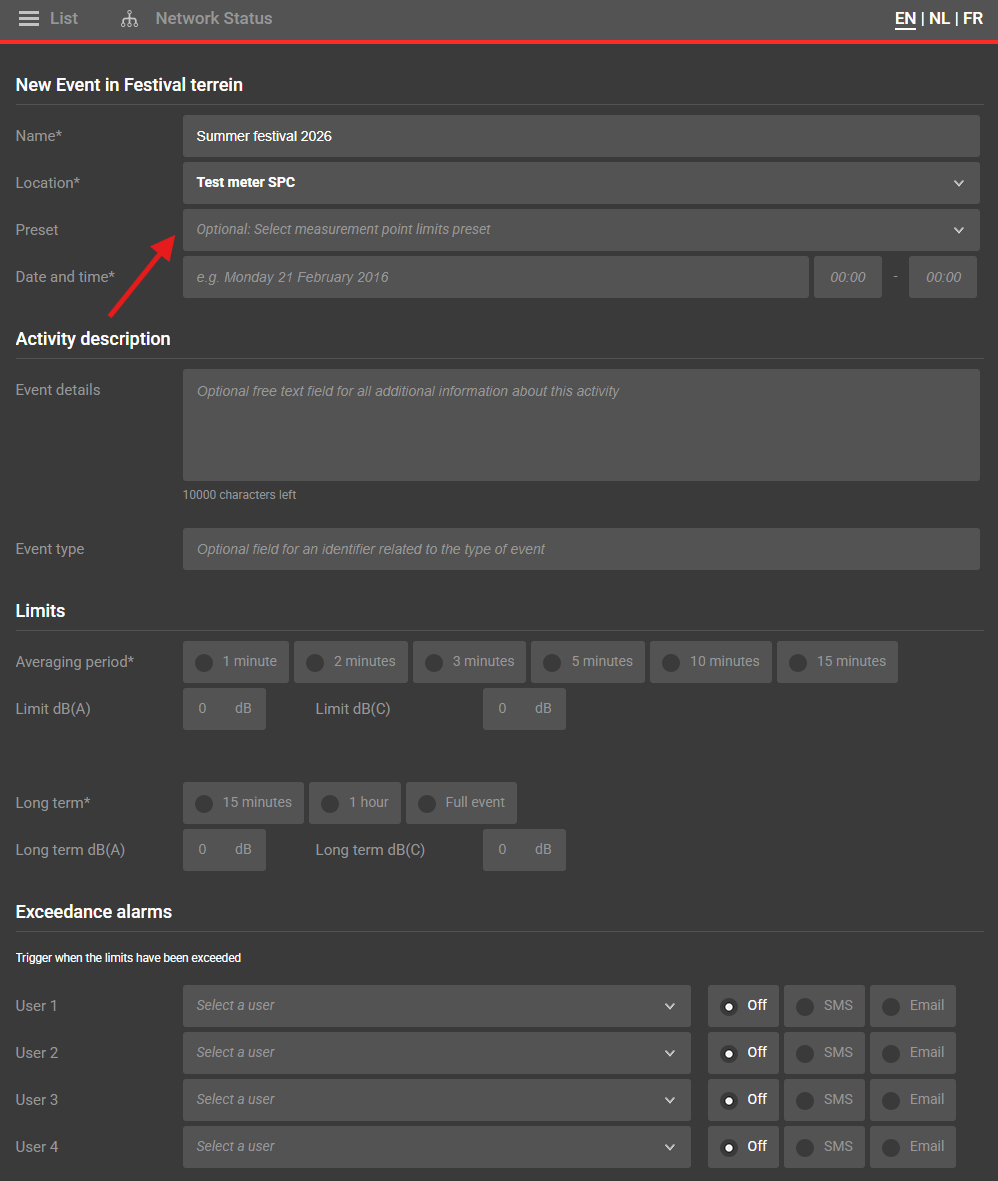Open the Preset limits dropdown
The image size is (998, 1181).
(580, 230)
